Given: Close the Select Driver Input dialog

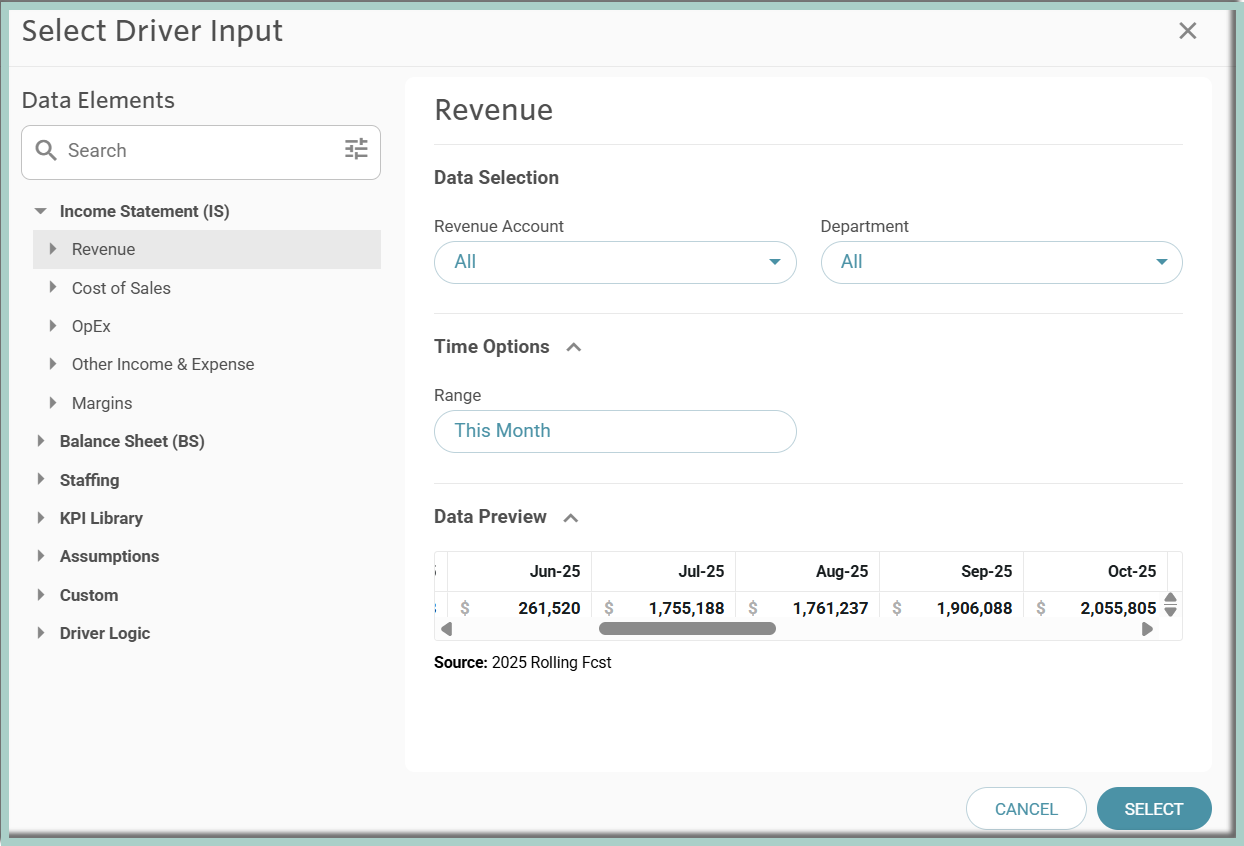Looking at the screenshot, I should [1188, 31].
